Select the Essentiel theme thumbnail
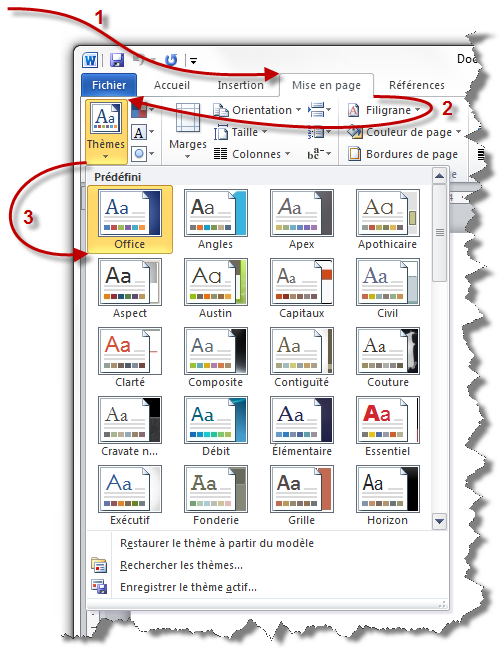Screen dimensions: 500x650 click(388, 427)
